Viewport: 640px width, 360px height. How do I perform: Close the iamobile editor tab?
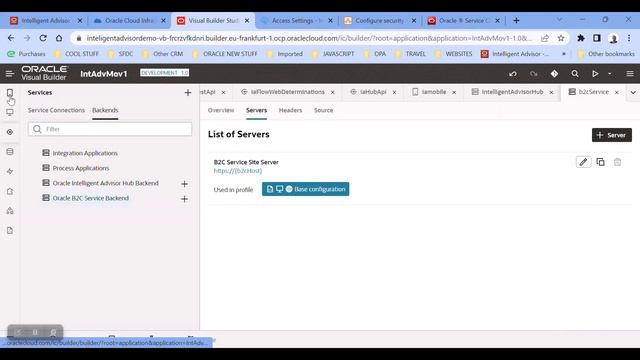pyautogui.click(x=454, y=93)
